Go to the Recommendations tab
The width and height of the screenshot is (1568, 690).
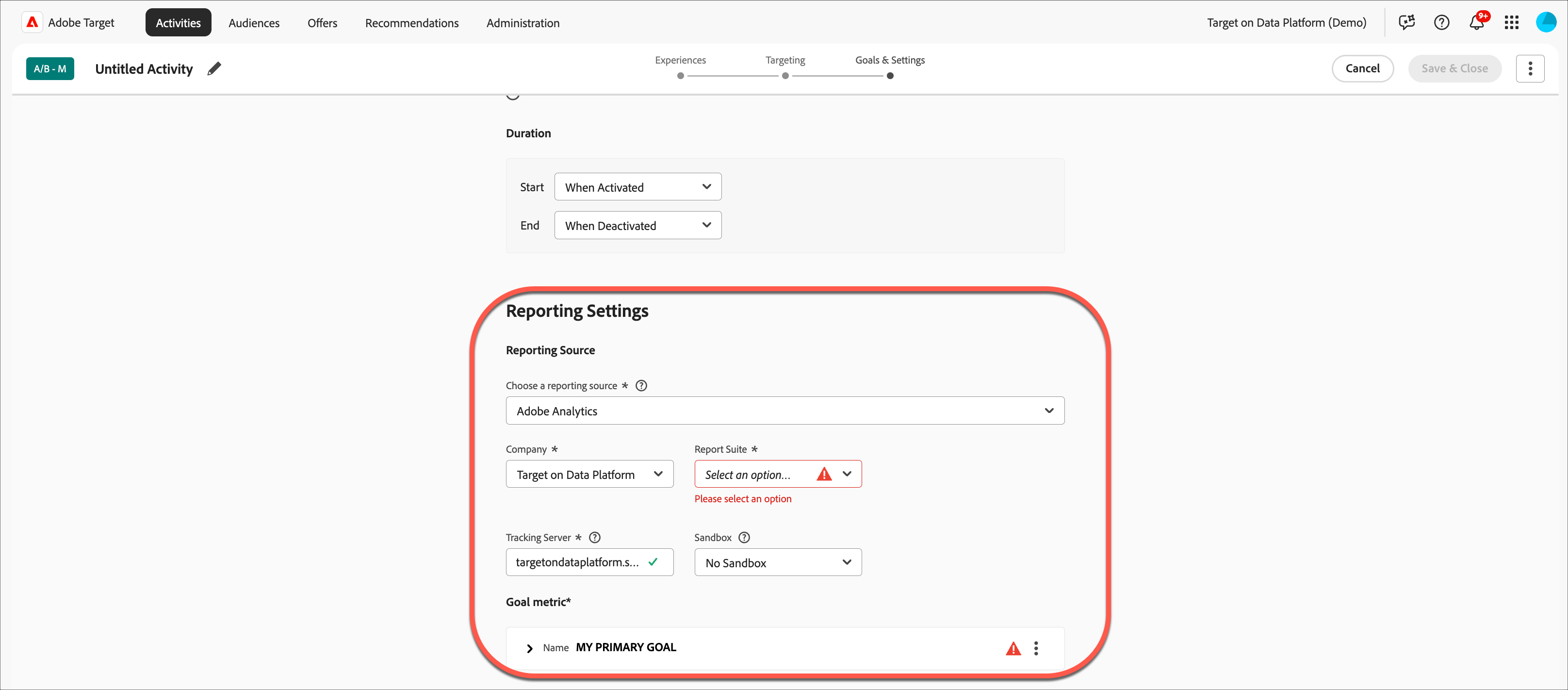point(411,22)
